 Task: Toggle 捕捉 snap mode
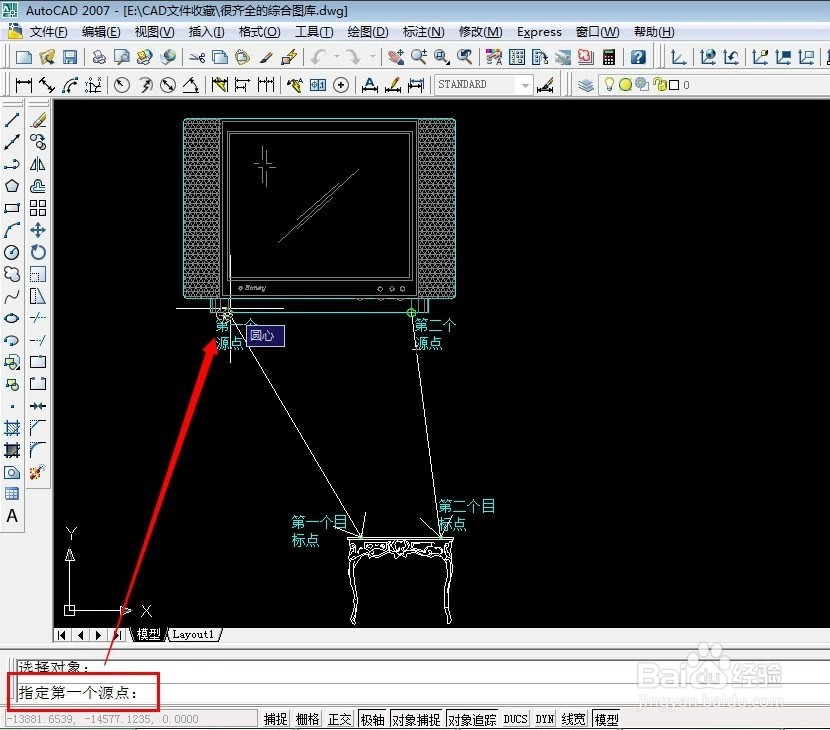pyautogui.click(x=276, y=719)
